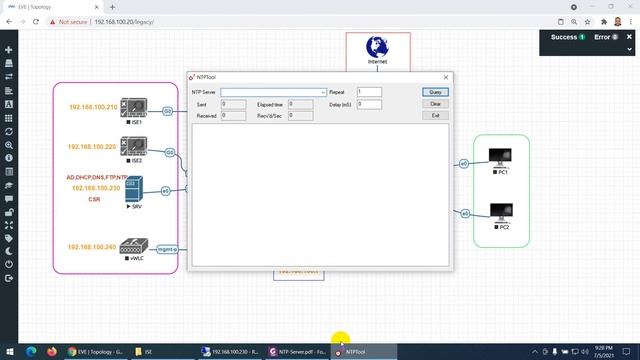
Task: Open the Networks arrows icon in sidebar
Action: tap(9, 77)
